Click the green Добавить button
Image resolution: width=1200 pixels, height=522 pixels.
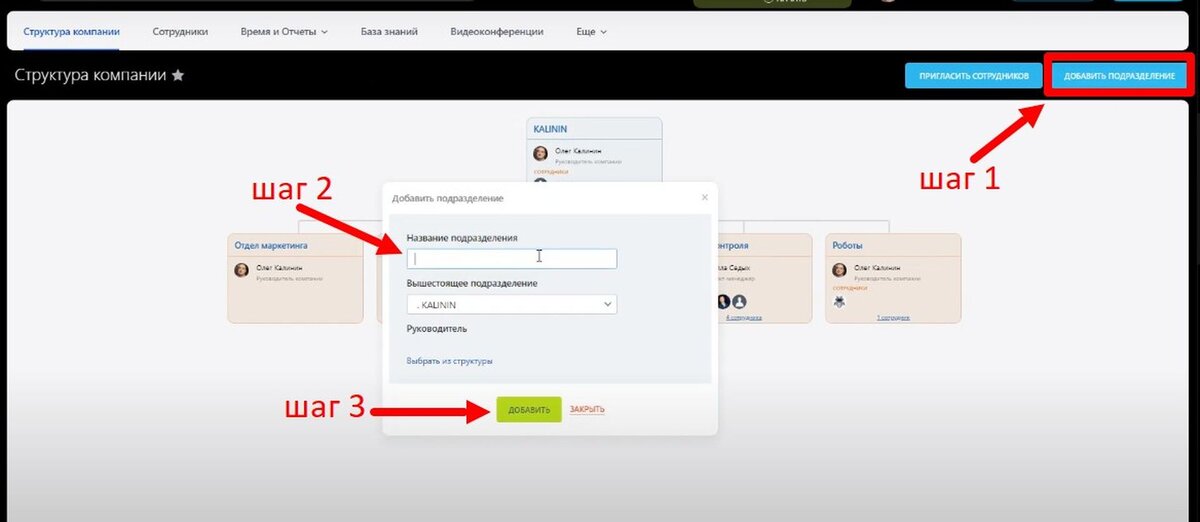point(529,410)
